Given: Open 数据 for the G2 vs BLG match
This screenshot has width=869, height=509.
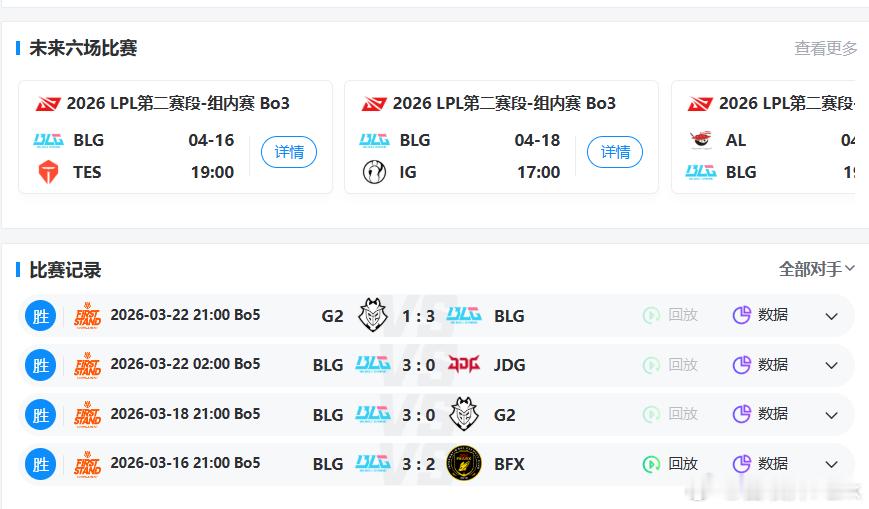Looking at the screenshot, I should click(x=761, y=315).
